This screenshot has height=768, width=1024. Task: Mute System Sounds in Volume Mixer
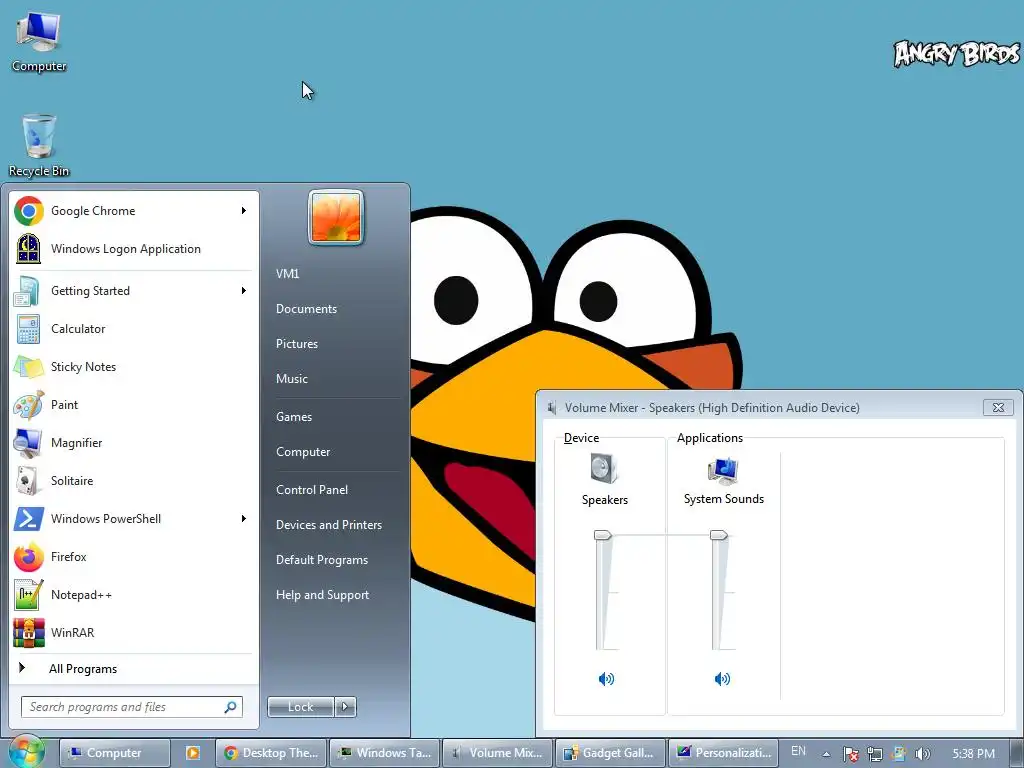coord(722,679)
